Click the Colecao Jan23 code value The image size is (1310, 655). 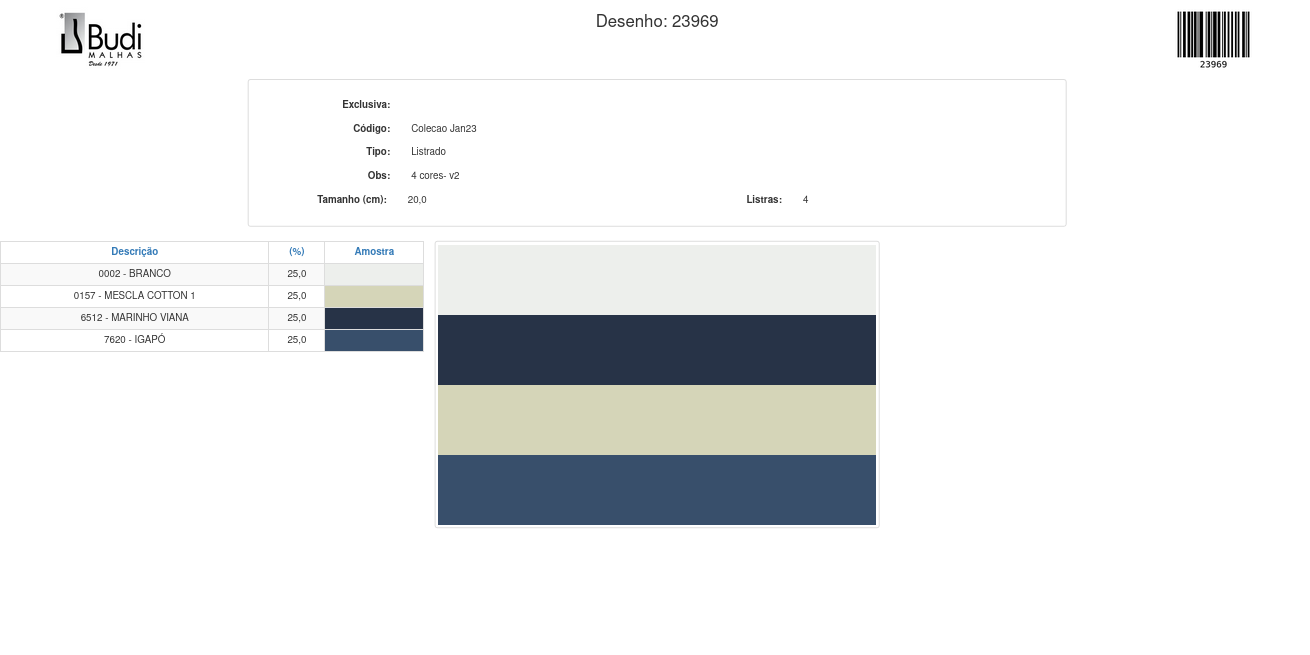pos(444,129)
